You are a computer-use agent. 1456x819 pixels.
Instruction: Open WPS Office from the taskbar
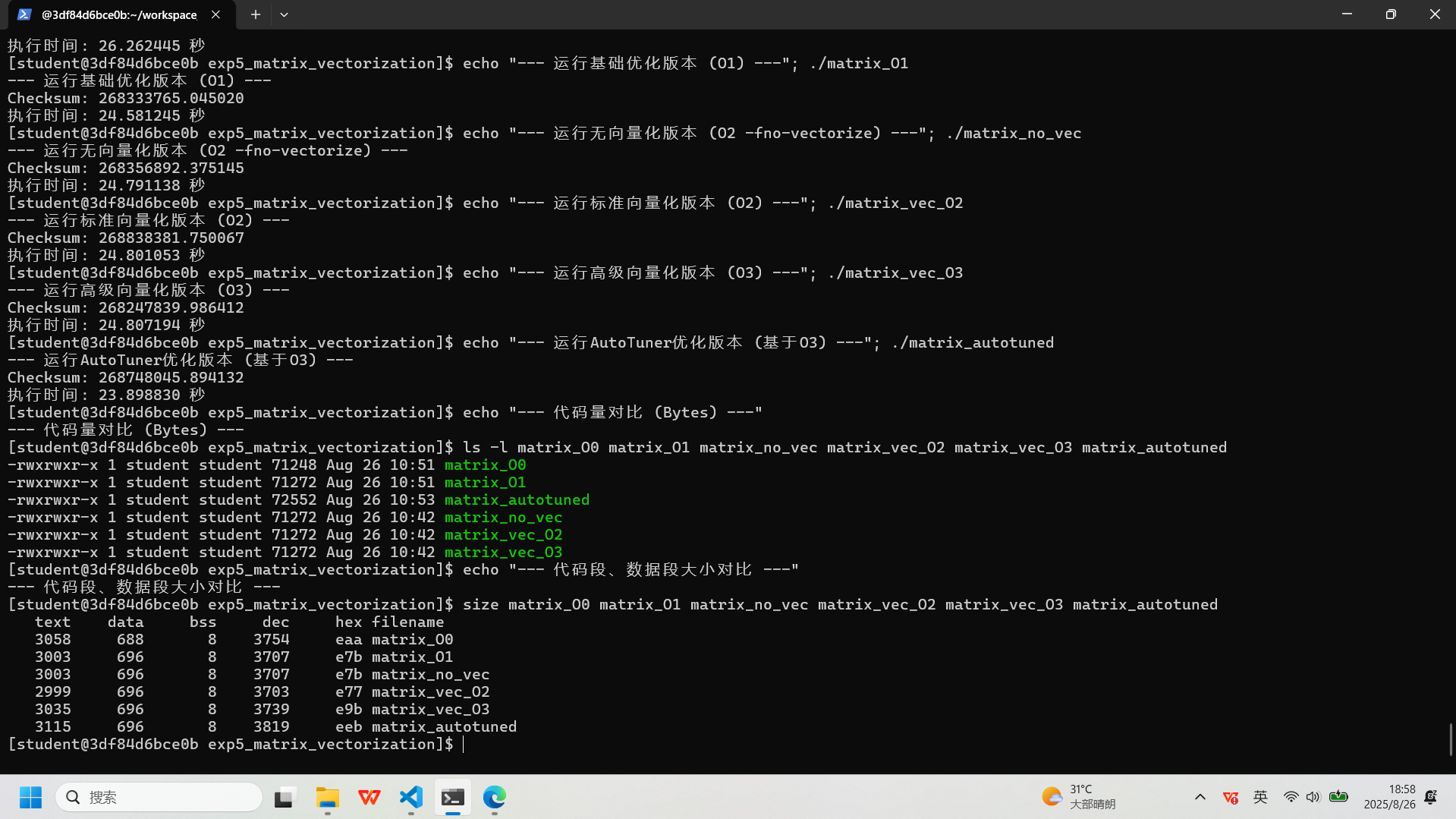(370, 797)
